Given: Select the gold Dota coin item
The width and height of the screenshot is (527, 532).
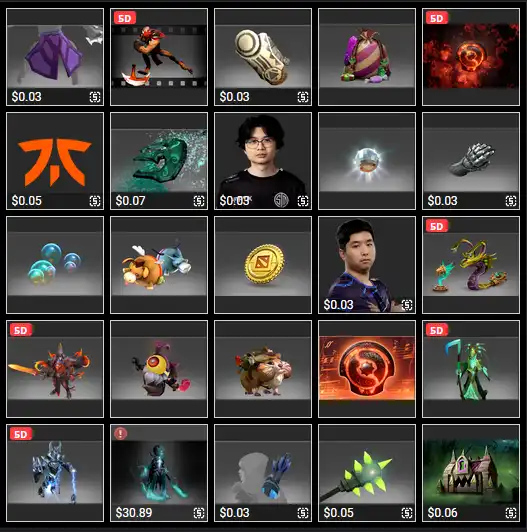Looking at the screenshot, I should click(263, 265).
